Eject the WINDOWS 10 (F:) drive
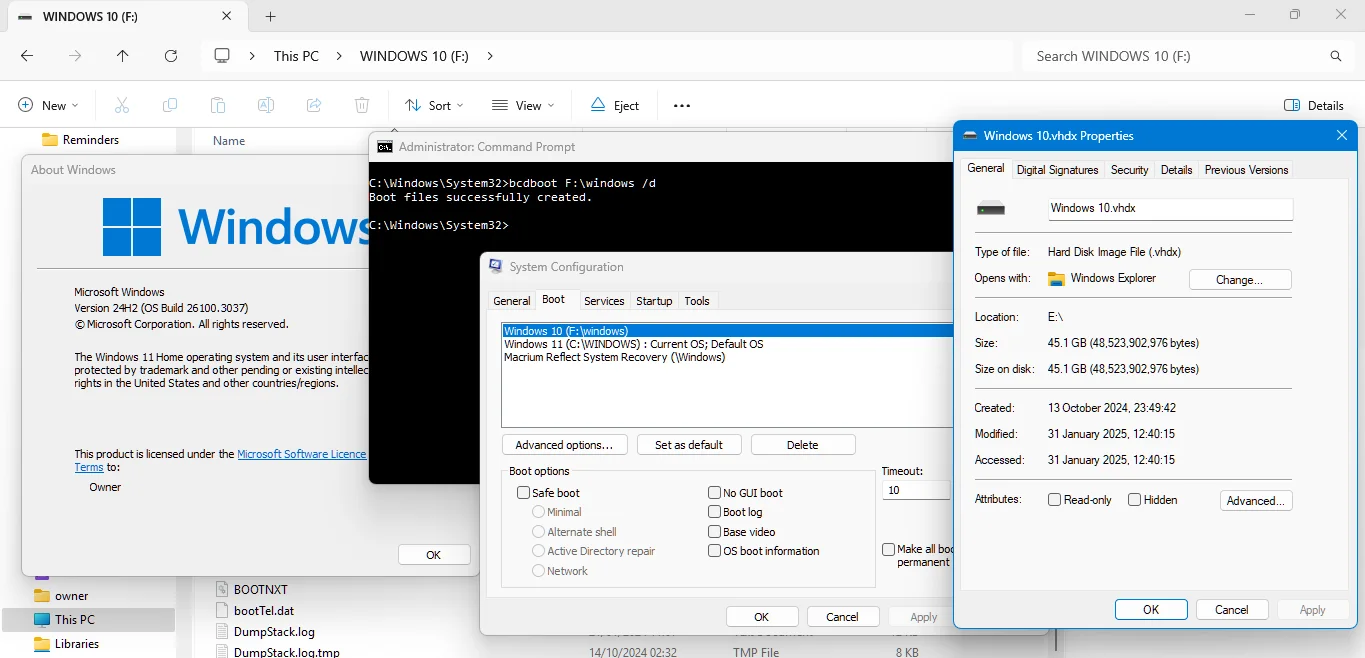The image size is (1365, 658). (x=615, y=105)
